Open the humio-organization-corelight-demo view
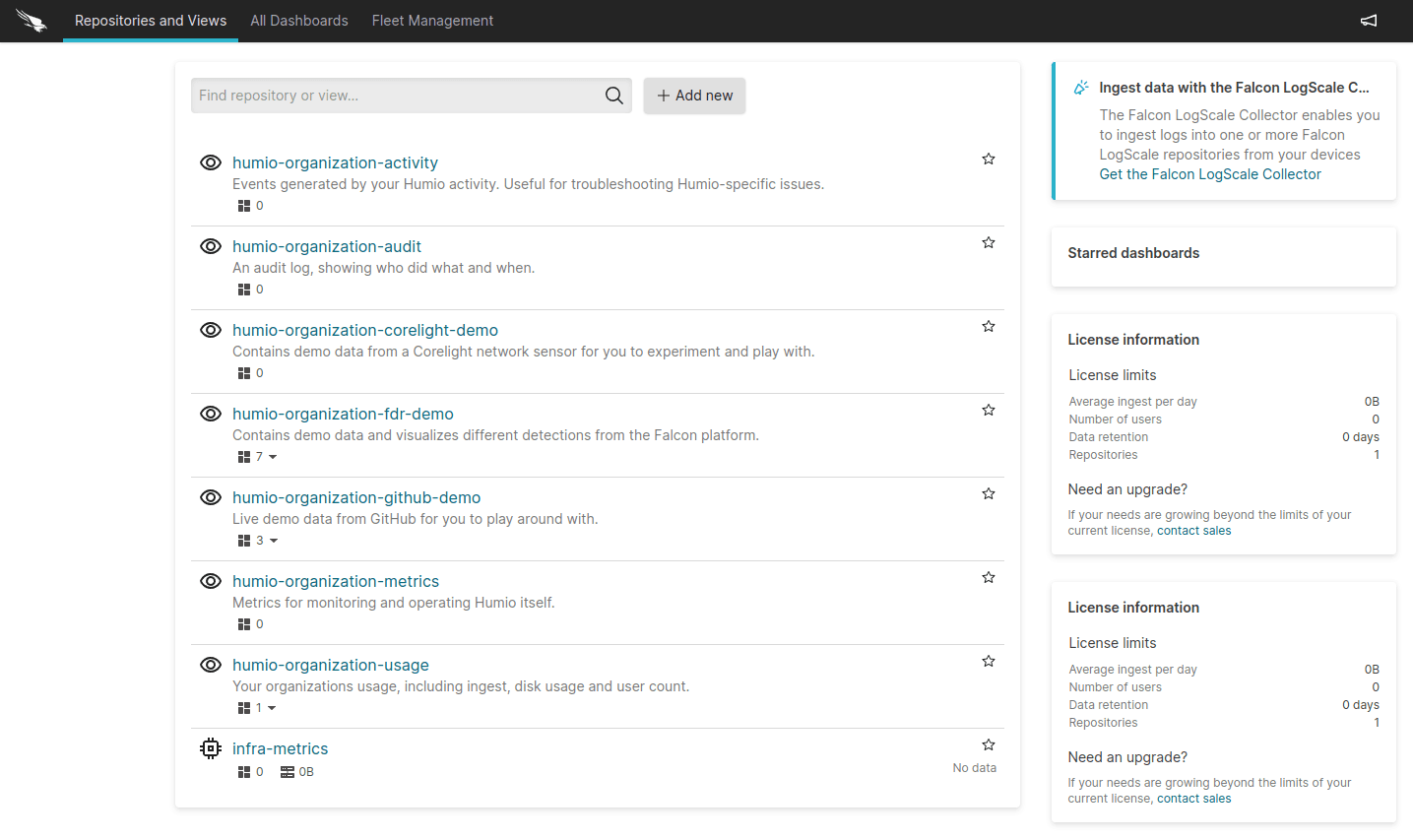Screen dimensions: 1413x840 pos(365,330)
